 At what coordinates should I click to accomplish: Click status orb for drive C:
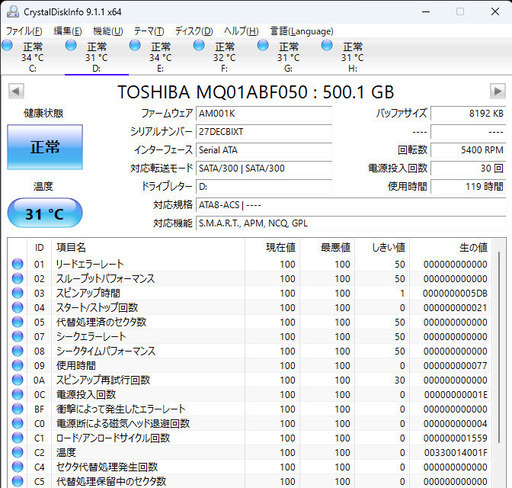[7, 45]
